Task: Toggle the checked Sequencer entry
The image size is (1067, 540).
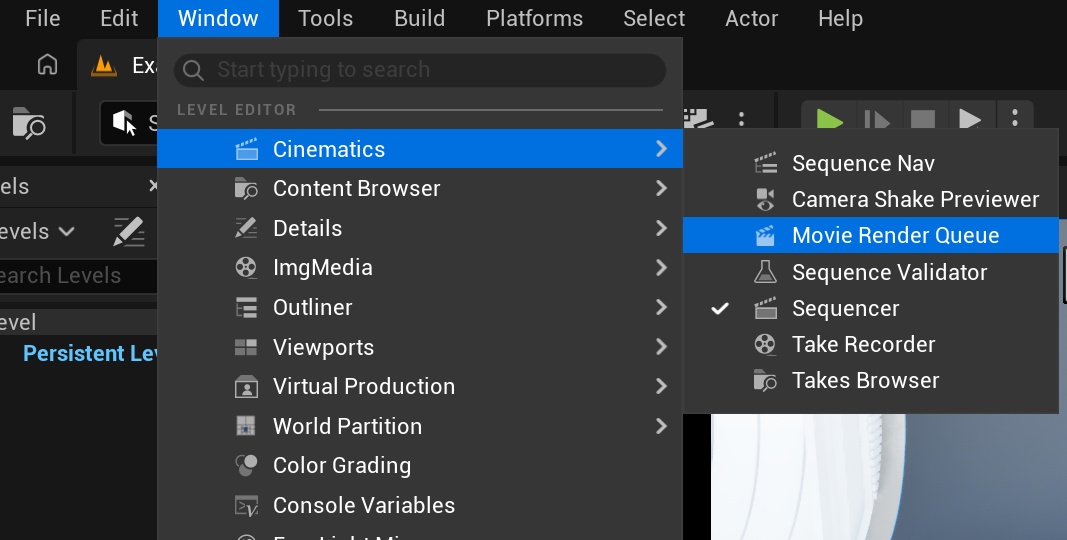Action: (x=844, y=308)
